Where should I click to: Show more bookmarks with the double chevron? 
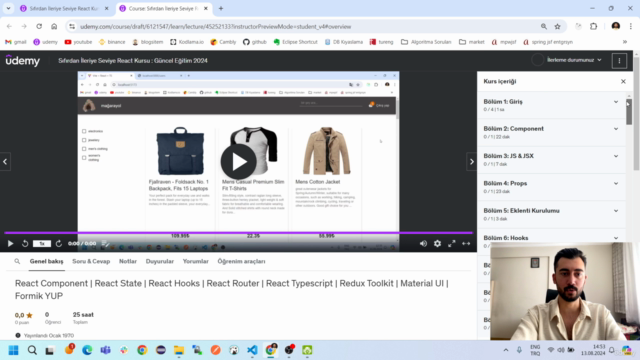pos(624,42)
